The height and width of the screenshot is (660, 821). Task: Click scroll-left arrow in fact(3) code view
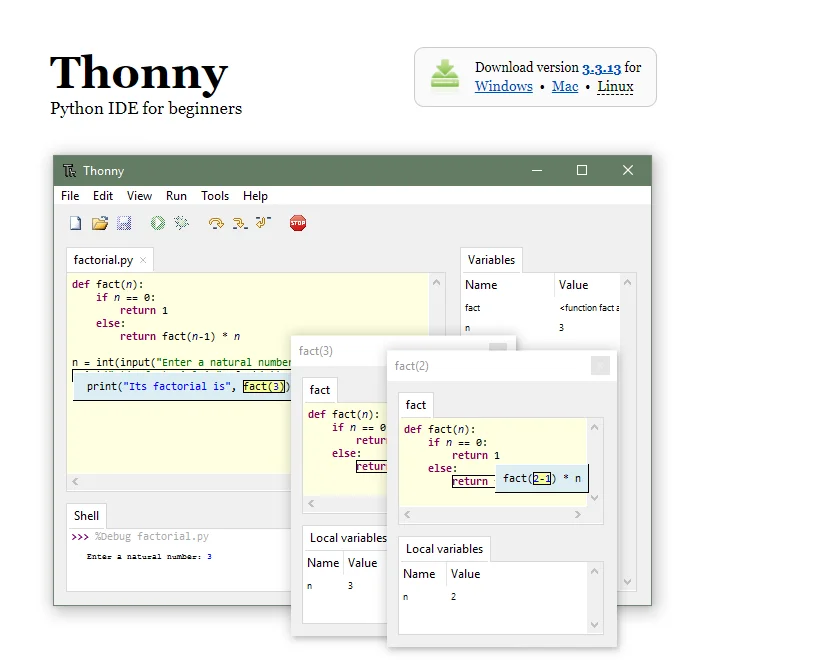312,504
